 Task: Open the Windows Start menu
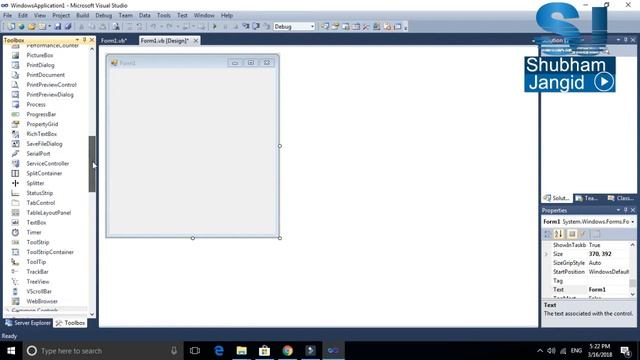(11, 351)
